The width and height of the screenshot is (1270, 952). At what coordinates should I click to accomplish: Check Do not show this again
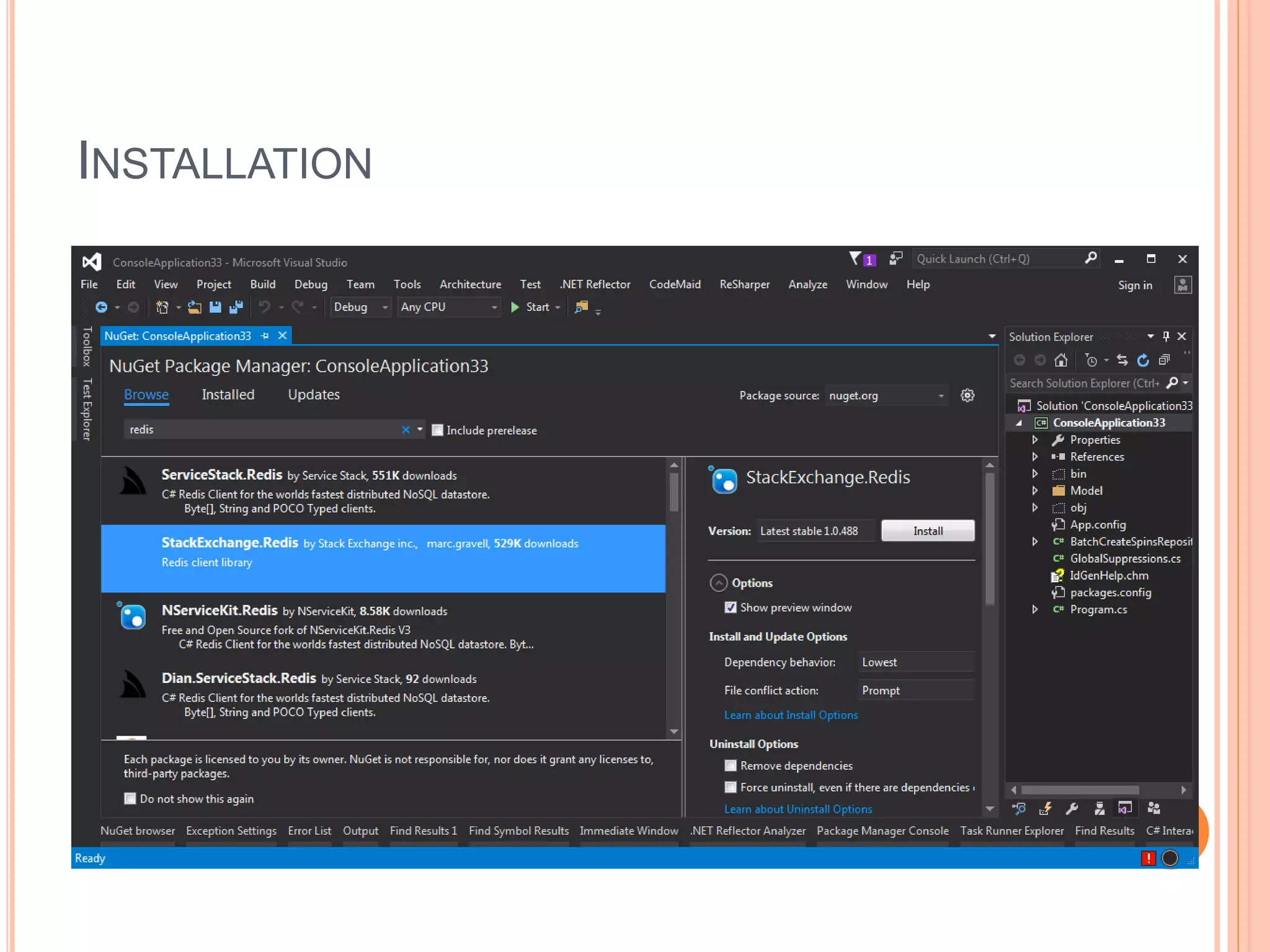(x=130, y=798)
